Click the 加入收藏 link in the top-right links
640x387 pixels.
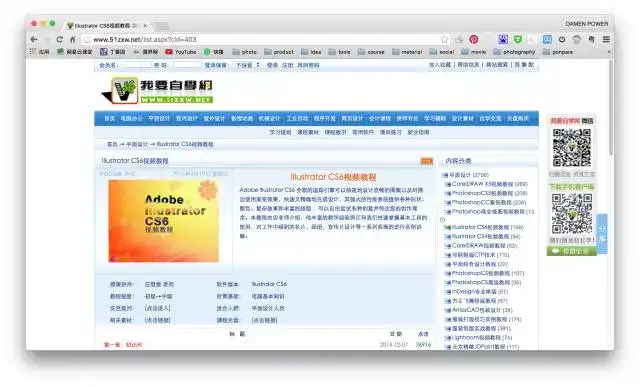coord(440,64)
